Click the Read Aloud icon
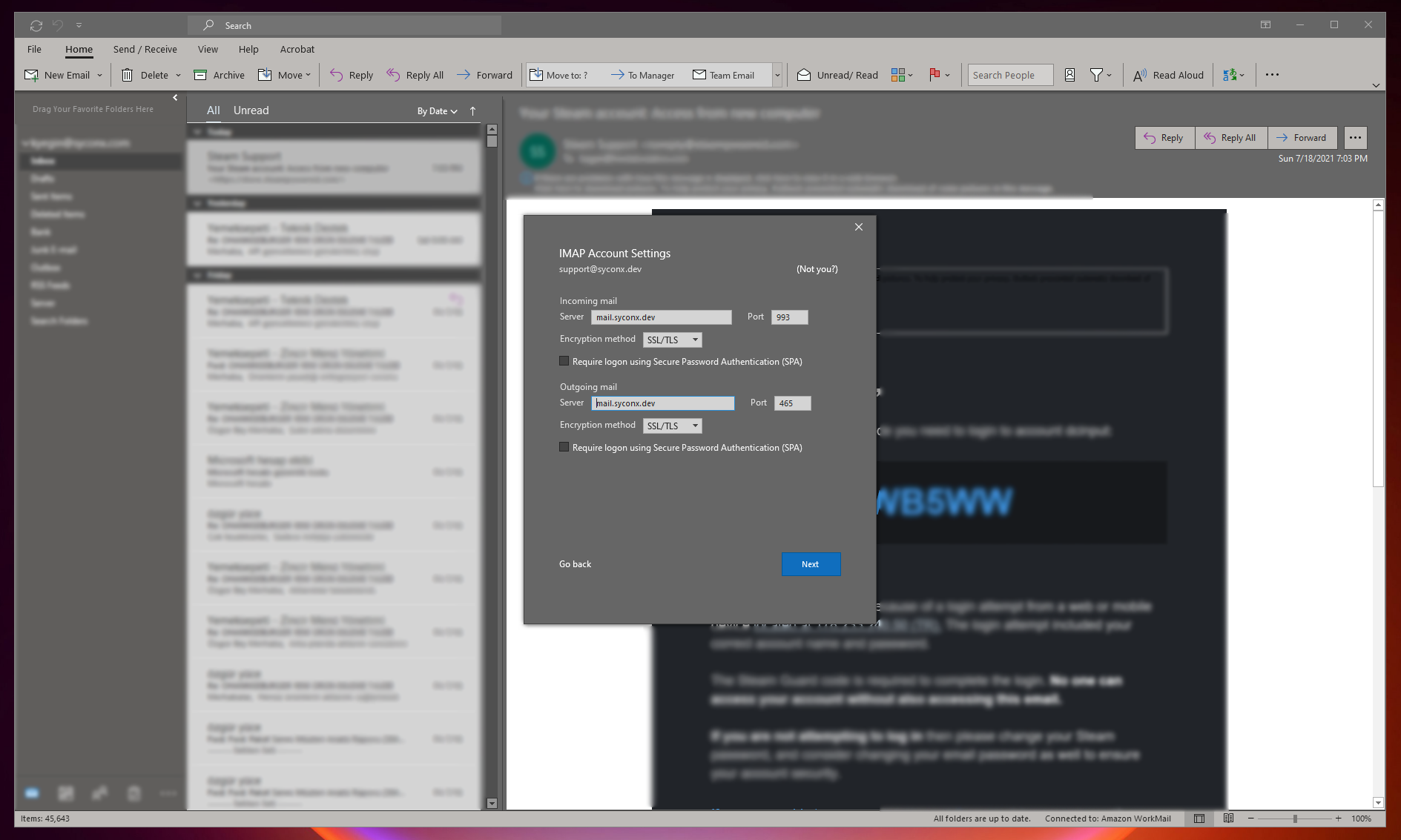 [x=1140, y=75]
